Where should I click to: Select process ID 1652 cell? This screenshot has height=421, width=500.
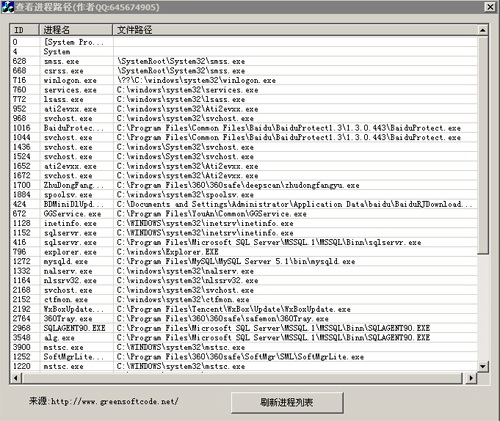22,166
